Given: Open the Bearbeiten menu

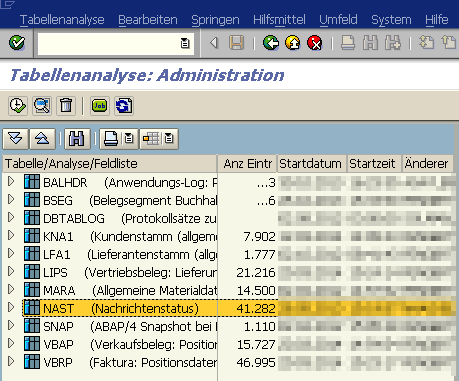Looking at the screenshot, I should (x=148, y=20).
